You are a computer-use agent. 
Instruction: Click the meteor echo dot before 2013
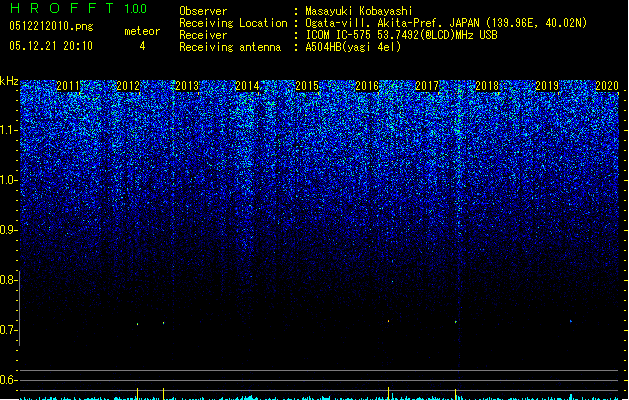[164, 323]
